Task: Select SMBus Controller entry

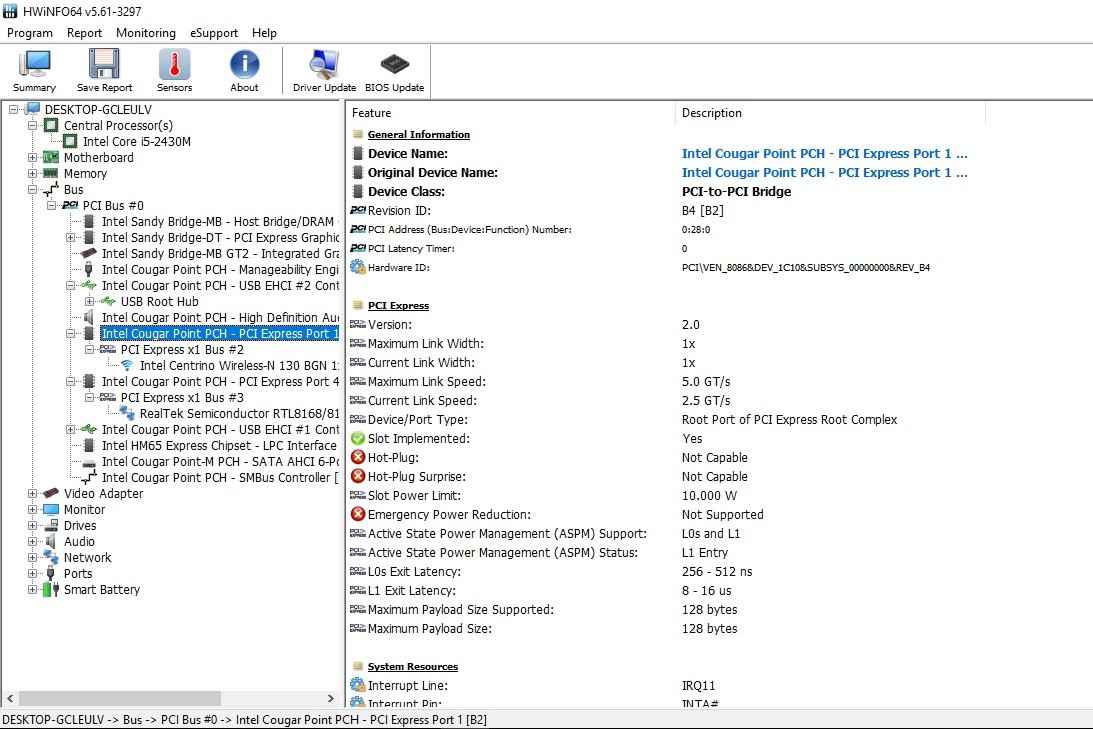Action: [x=220, y=478]
